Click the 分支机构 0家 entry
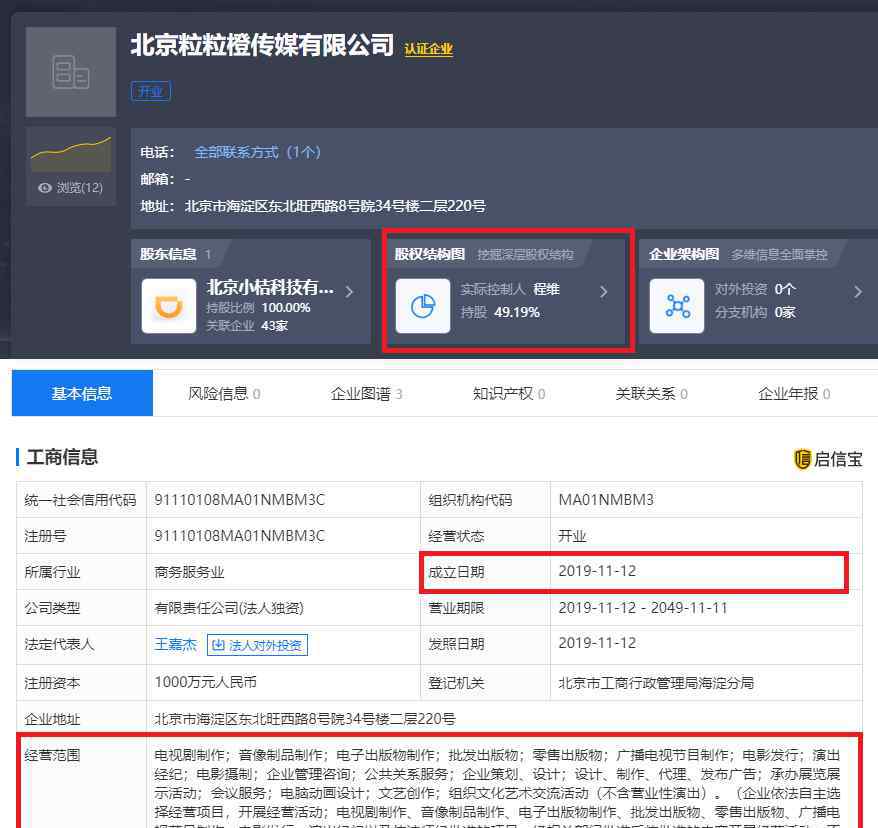Viewport: 878px width, 828px height. [x=755, y=312]
